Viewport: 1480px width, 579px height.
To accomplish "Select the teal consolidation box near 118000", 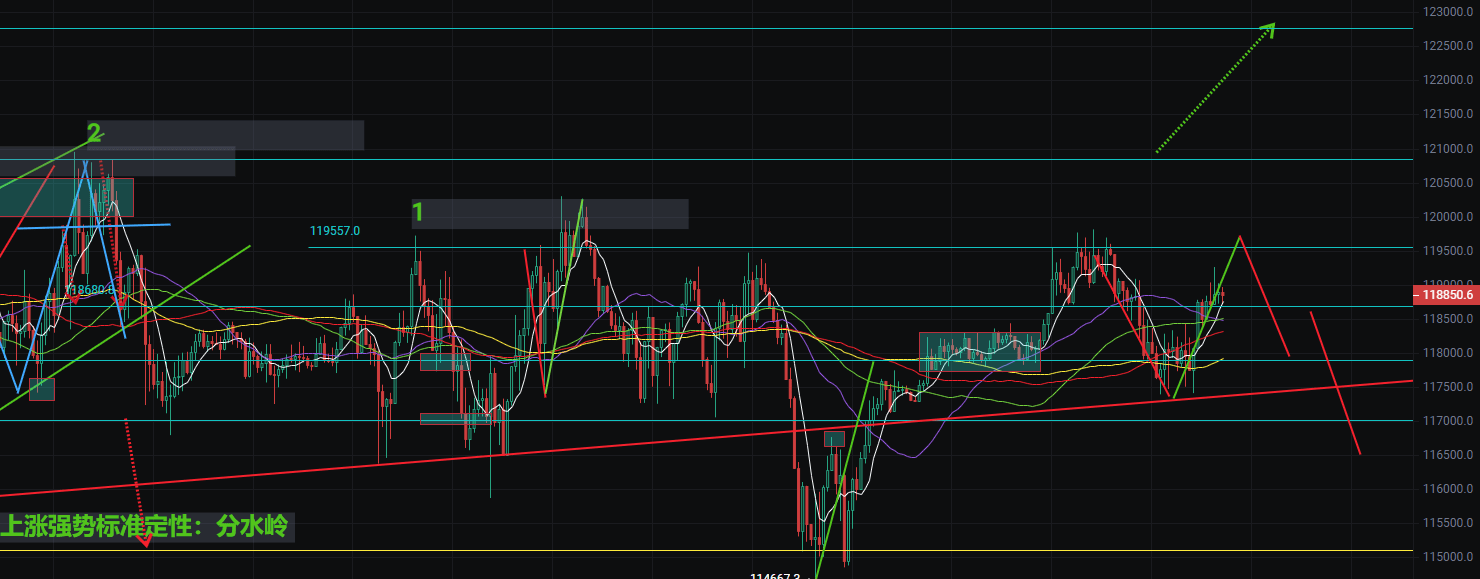I will coord(979,352).
